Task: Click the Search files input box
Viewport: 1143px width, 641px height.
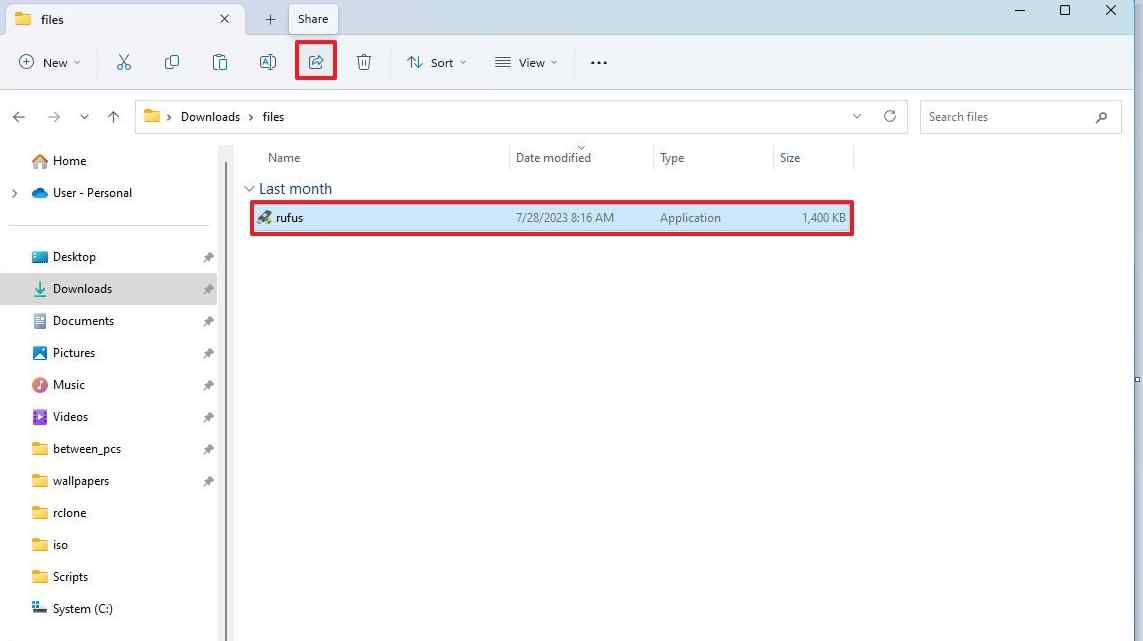Action: click(x=1000, y=116)
